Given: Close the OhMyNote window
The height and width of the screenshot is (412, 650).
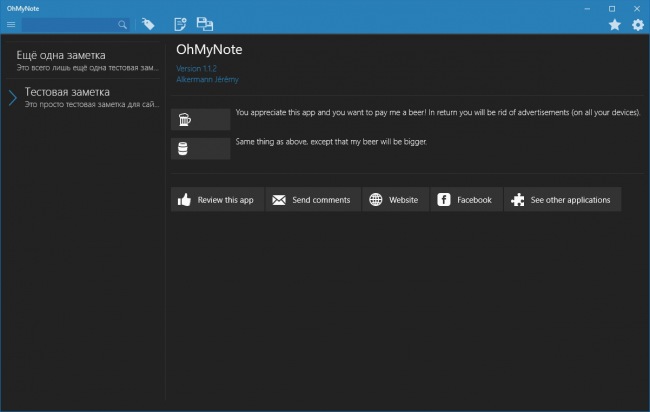Looking at the screenshot, I should click(637, 8).
